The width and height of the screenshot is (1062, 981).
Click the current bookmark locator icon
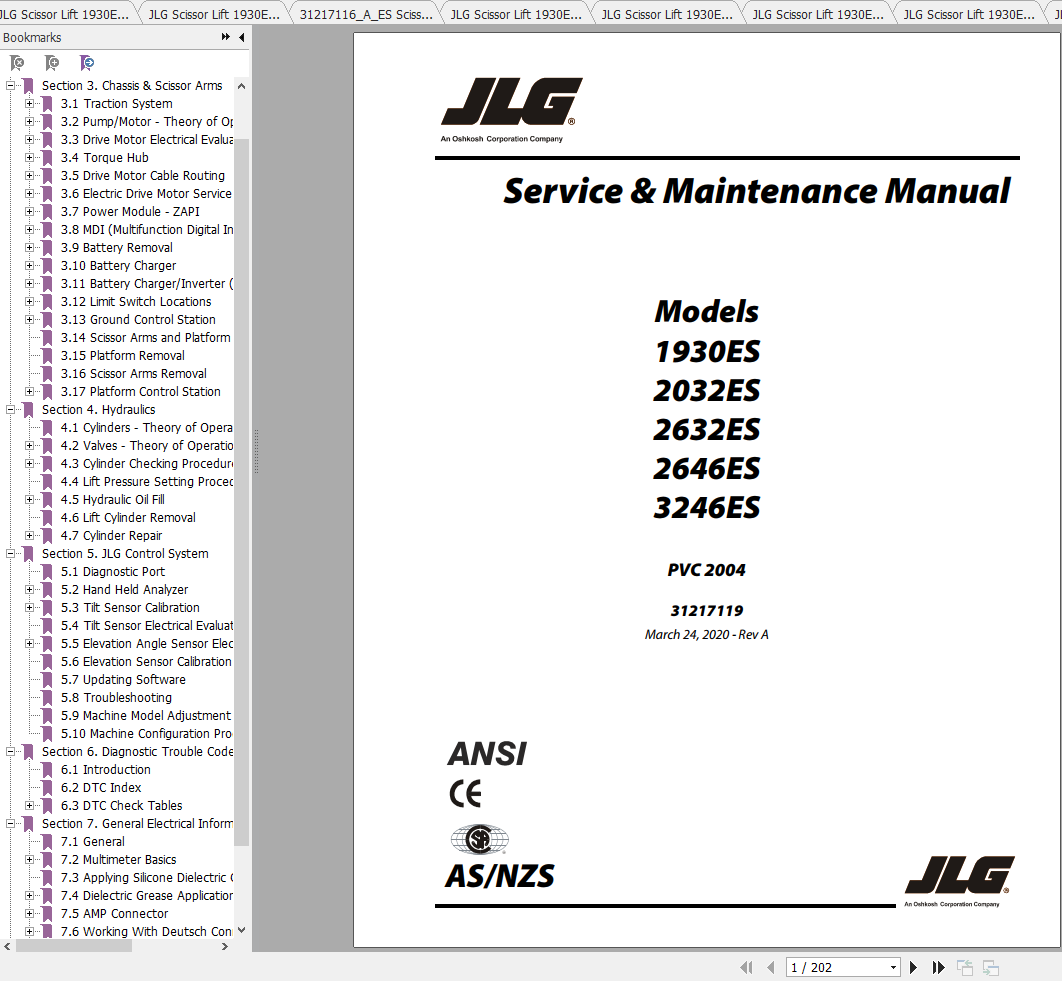point(87,63)
